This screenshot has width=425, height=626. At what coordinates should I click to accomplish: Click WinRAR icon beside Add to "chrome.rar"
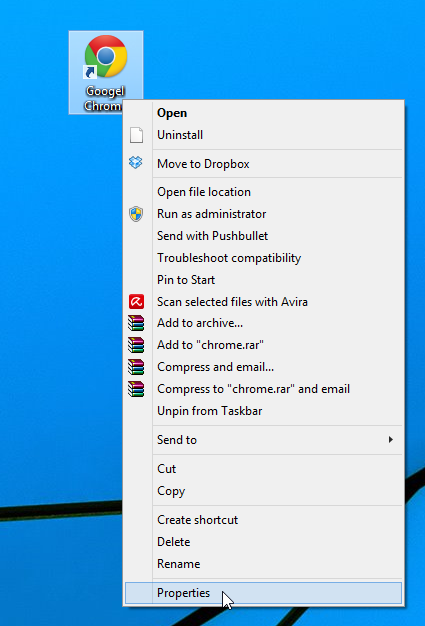click(136, 345)
